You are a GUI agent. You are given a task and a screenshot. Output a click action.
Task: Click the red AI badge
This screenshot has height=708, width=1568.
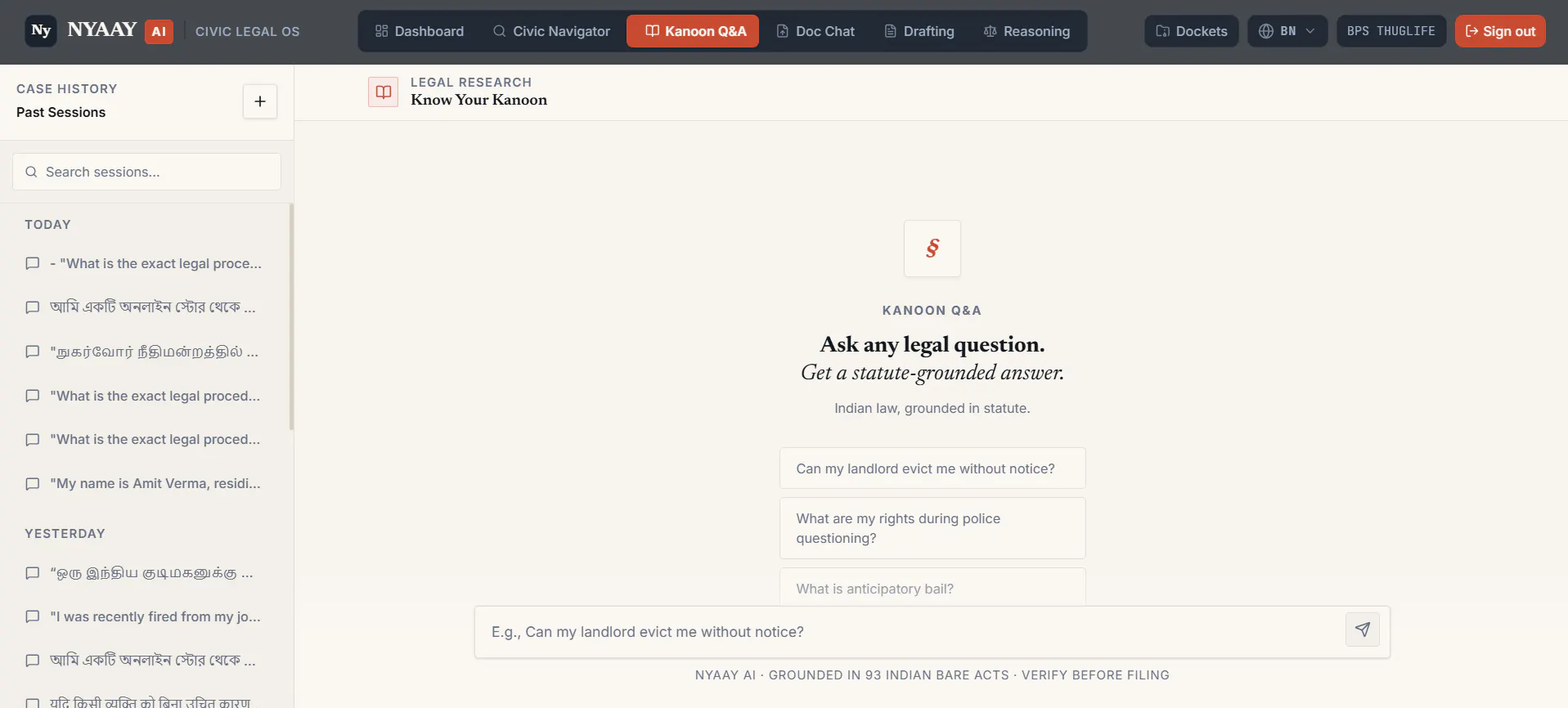pyautogui.click(x=159, y=31)
